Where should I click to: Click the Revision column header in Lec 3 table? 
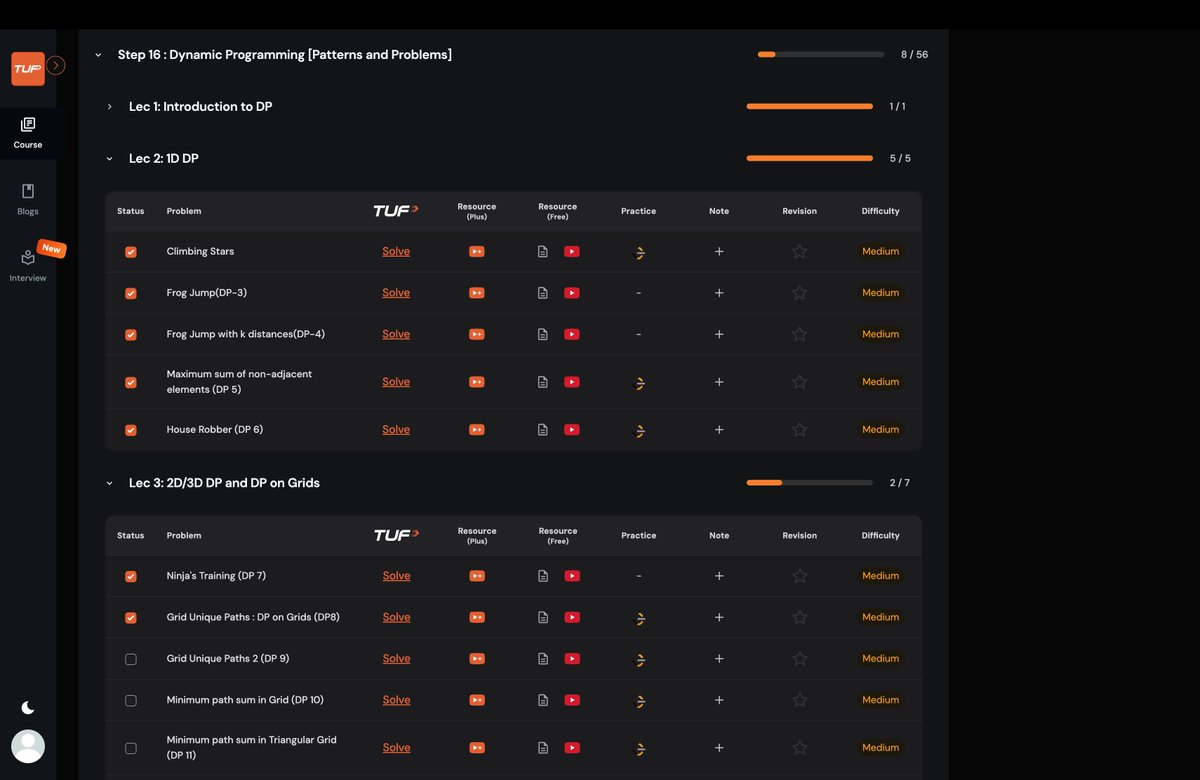[x=800, y=536]
